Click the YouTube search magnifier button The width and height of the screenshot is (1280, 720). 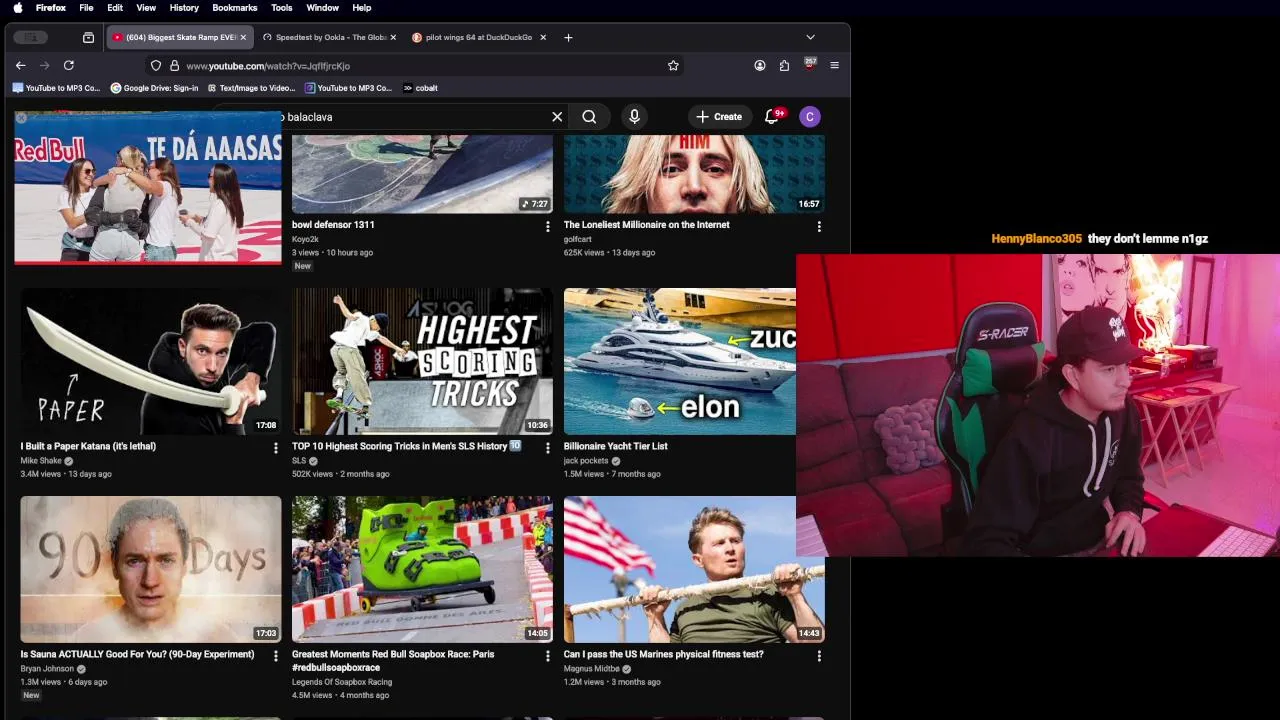(589, 117)
